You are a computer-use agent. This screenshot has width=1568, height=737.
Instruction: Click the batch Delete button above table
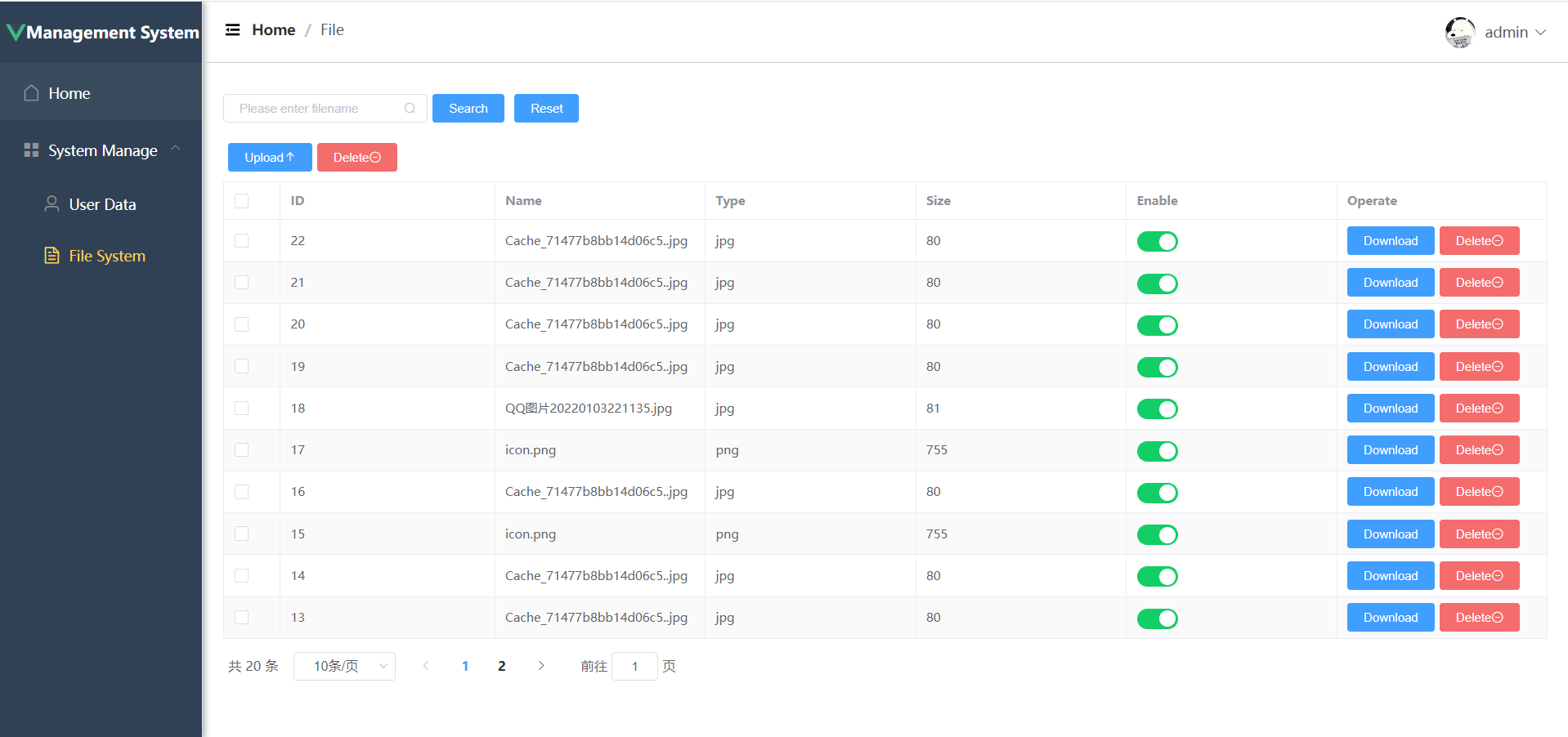coord(357,158)
